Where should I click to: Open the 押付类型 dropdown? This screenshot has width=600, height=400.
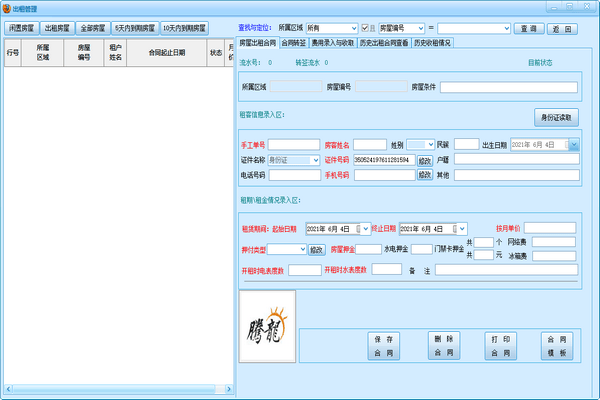click(x=301, y=249)
